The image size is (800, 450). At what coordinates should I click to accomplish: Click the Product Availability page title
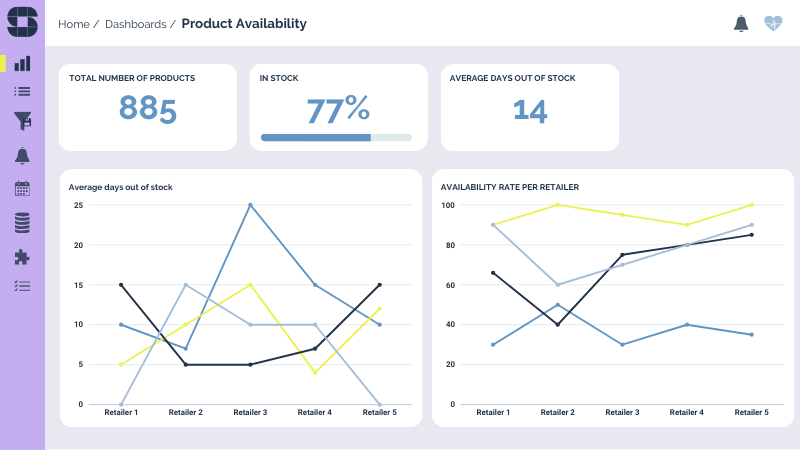coord(244,24)
